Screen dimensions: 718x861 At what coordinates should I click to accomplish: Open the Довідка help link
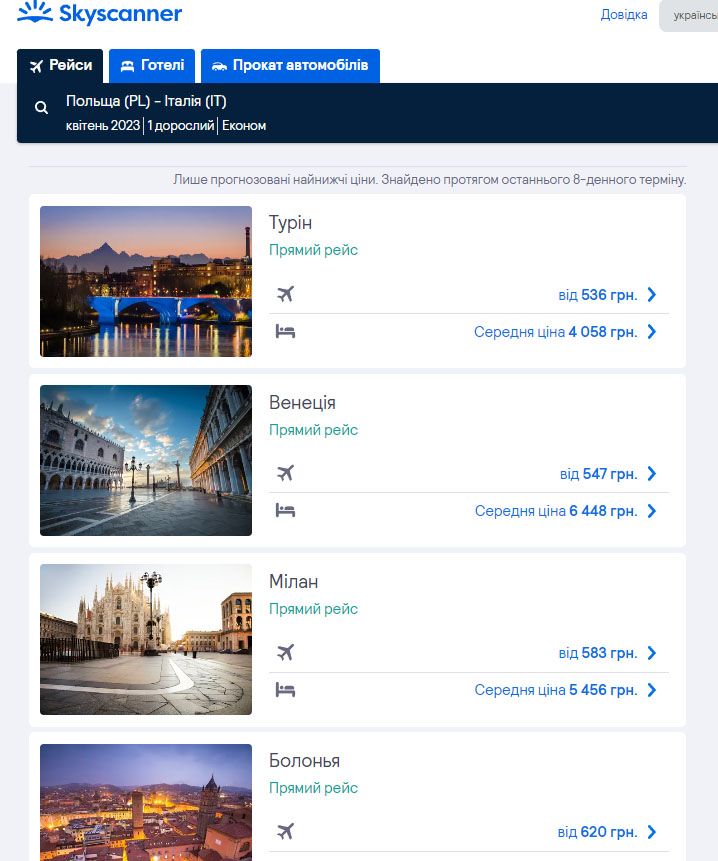624,14
